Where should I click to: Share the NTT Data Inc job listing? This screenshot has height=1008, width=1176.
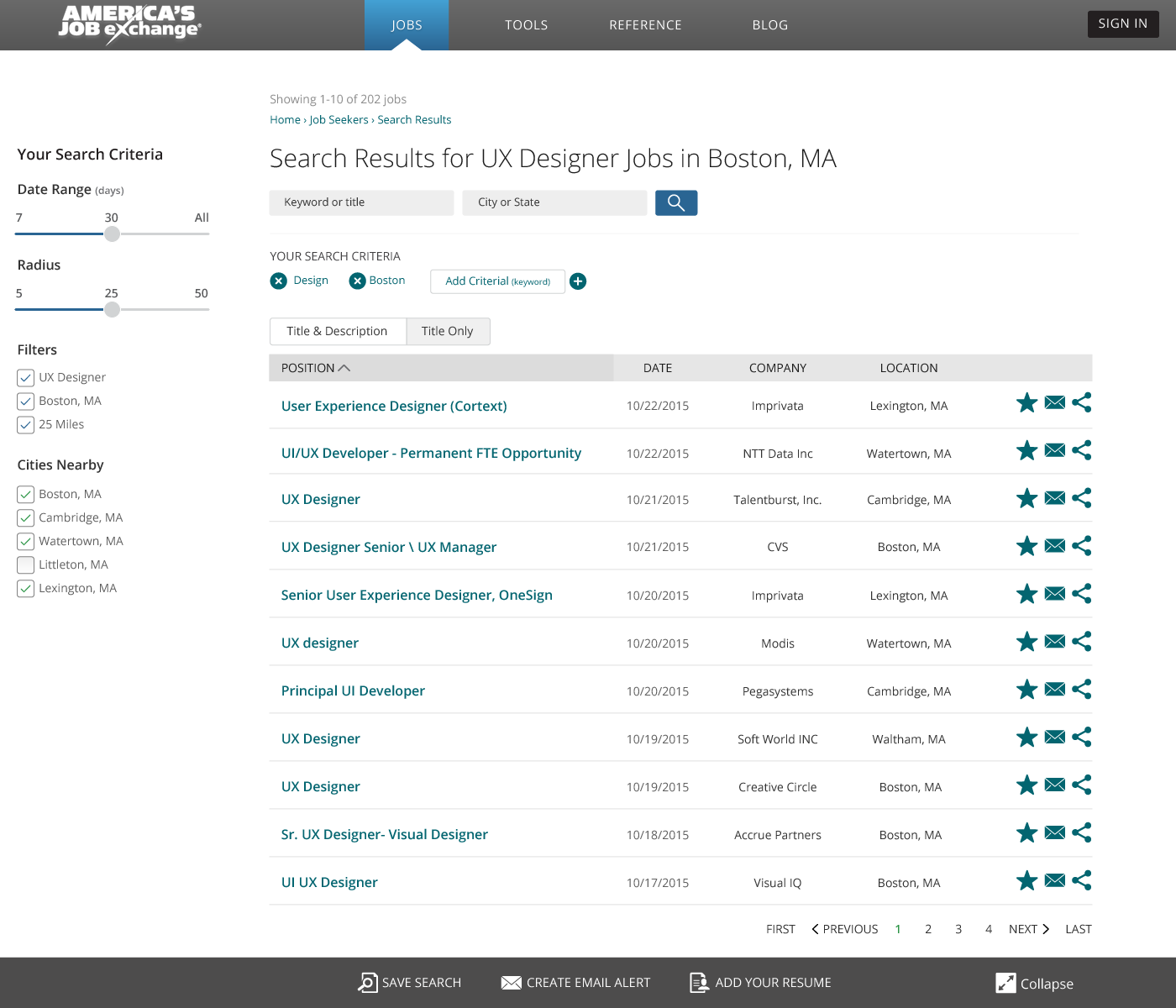coord(1082,451)
